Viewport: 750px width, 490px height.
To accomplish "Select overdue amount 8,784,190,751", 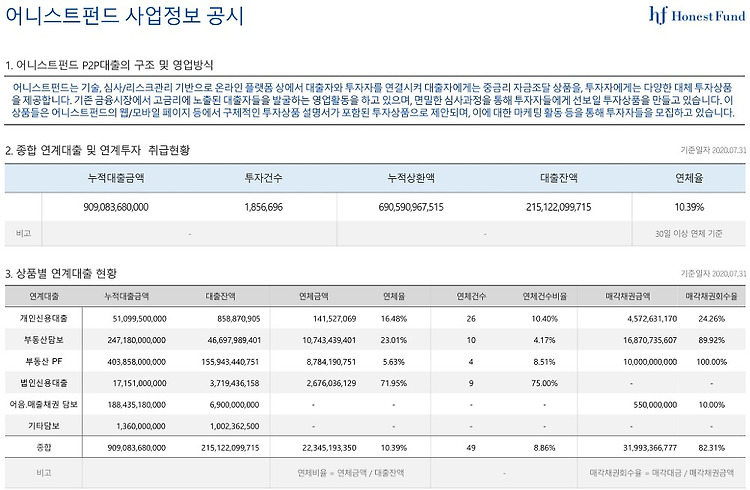I will coord(331,362).
